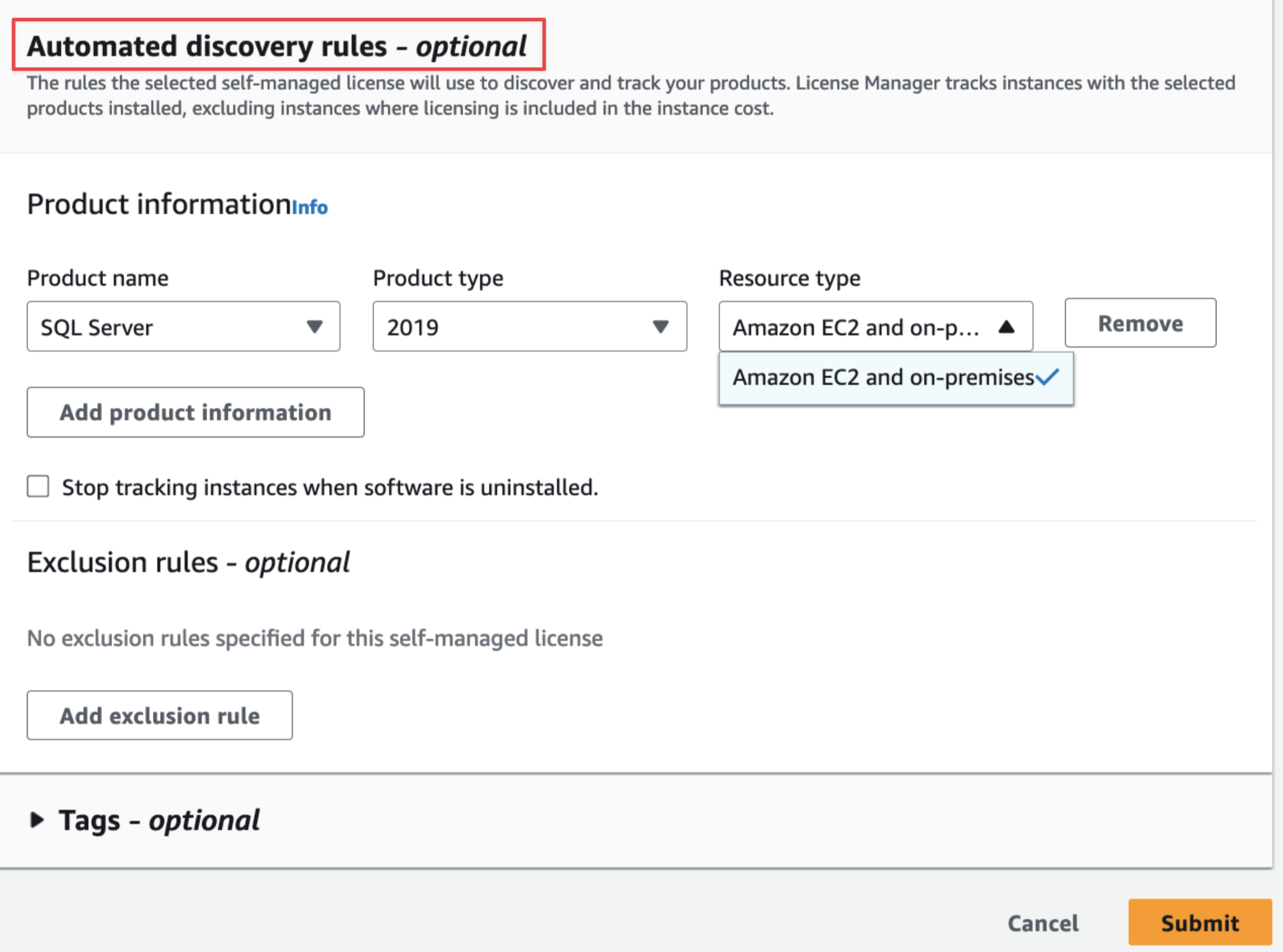This screenshot has height=952, width=1283.
Task: Click Add product information button
Action: click(195, 412)
